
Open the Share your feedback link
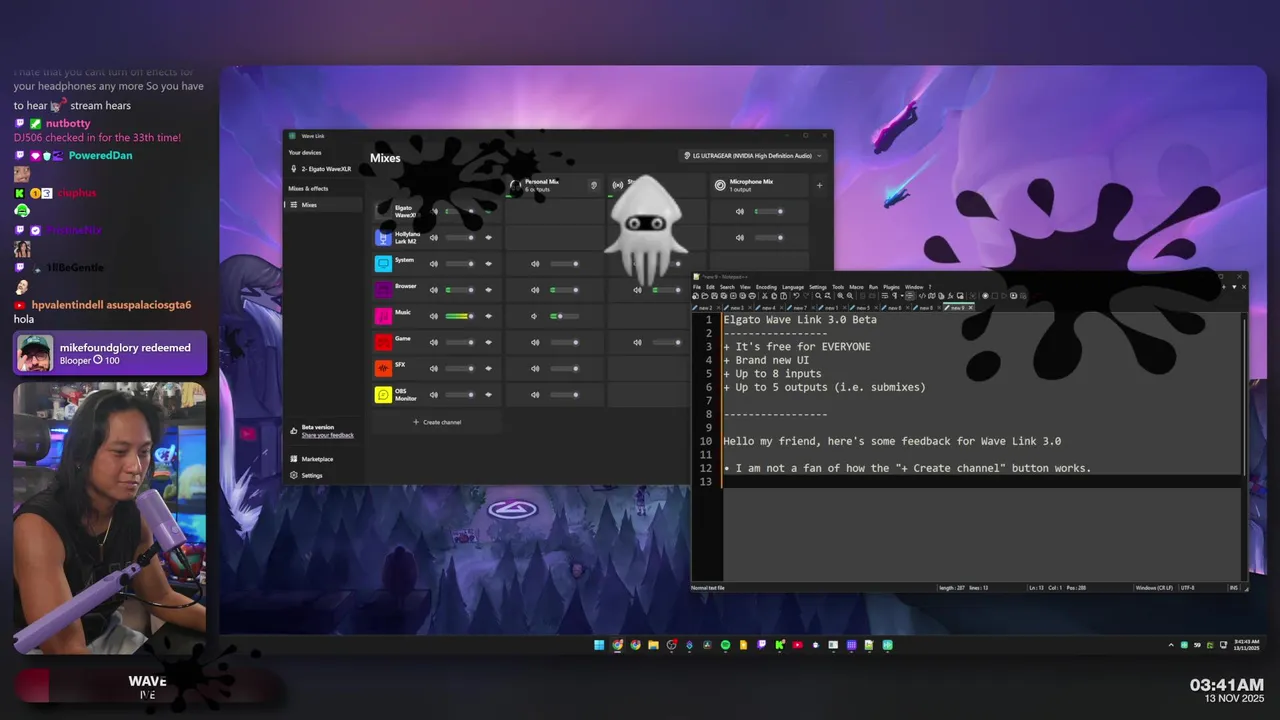click(x=328, y=435)
